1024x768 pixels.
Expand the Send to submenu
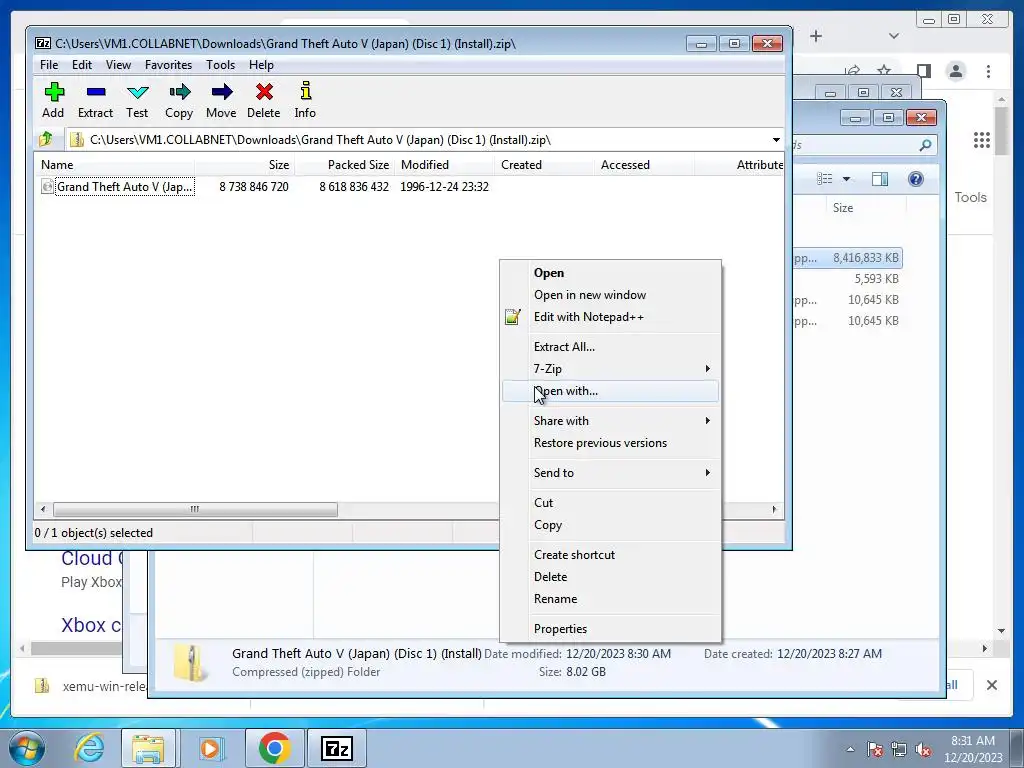pos(610,473)
